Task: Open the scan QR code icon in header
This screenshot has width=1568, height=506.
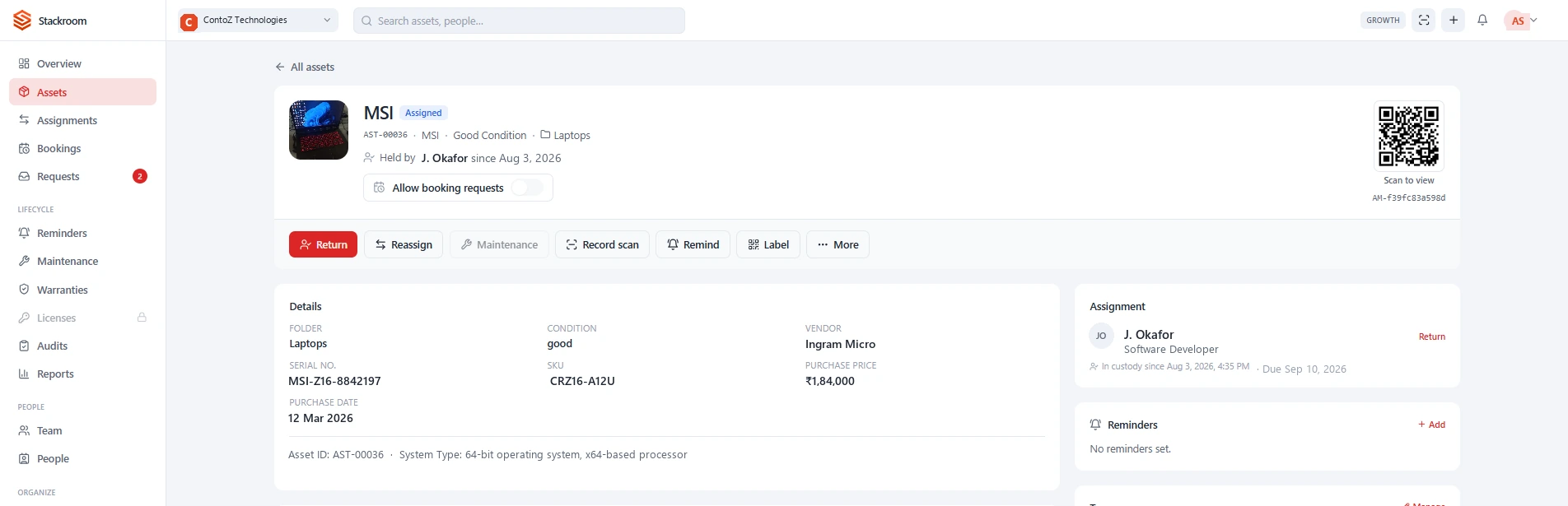Action: 1424,21
